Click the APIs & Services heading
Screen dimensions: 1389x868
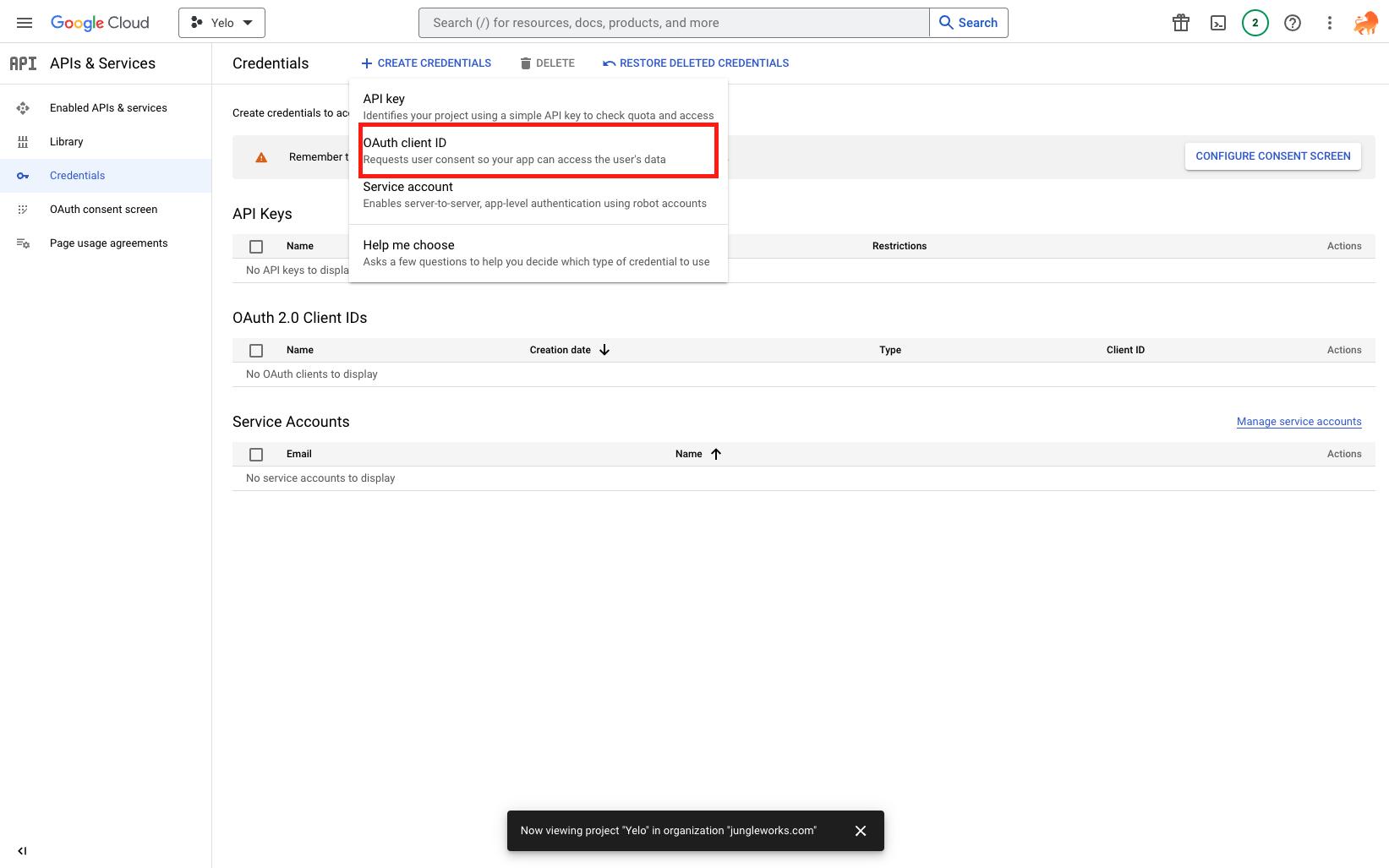coord(102,63)
